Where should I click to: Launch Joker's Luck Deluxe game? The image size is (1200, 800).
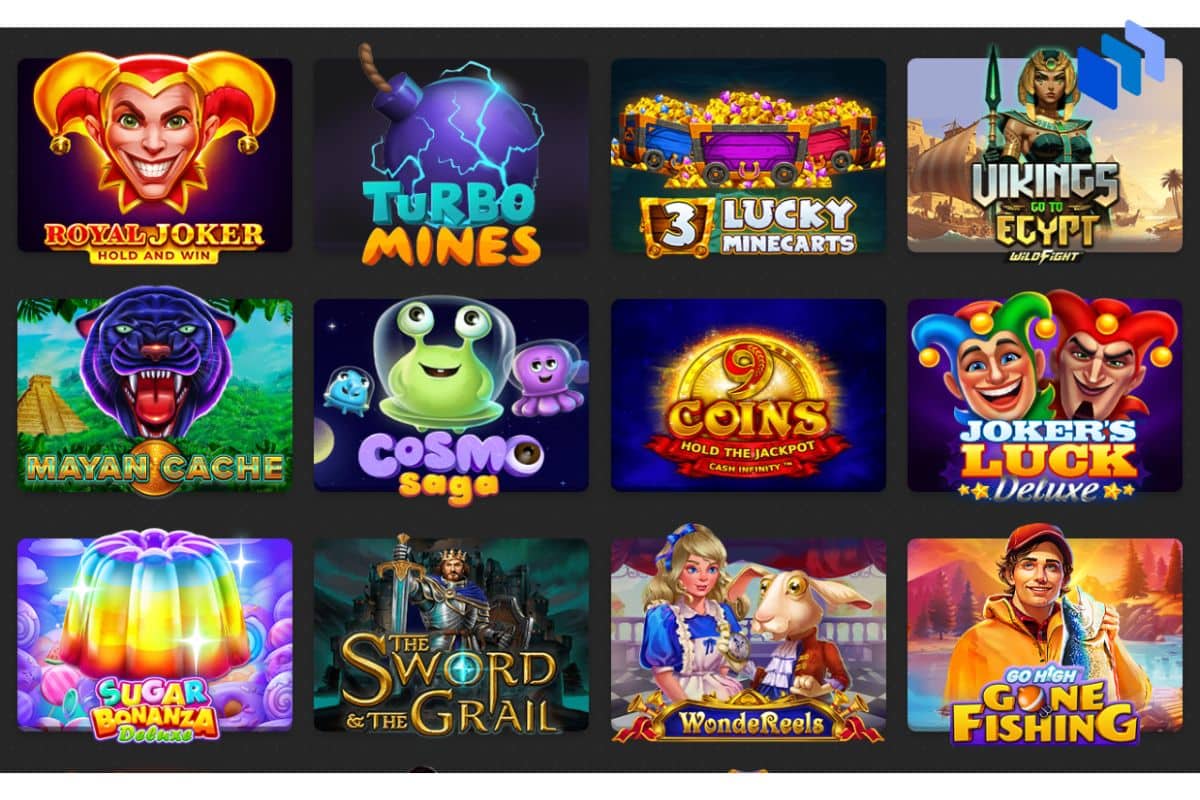(1044, 395)
